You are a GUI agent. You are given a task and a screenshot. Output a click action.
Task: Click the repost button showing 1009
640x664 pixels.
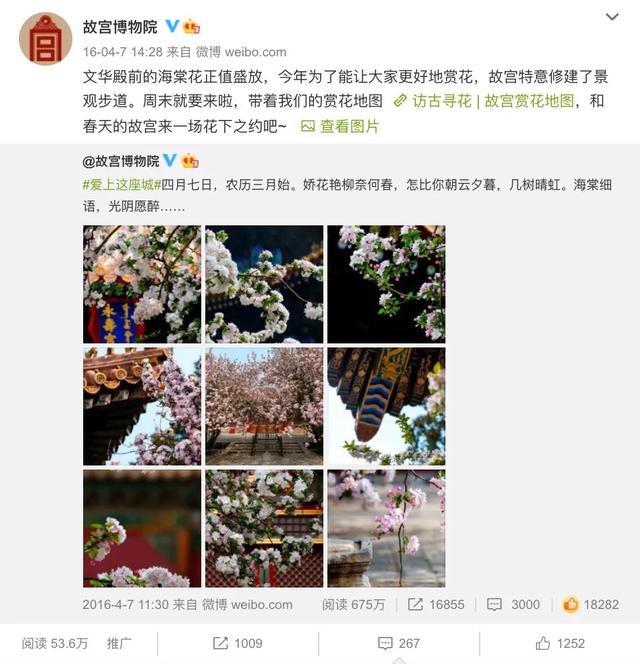click(238, 644)
